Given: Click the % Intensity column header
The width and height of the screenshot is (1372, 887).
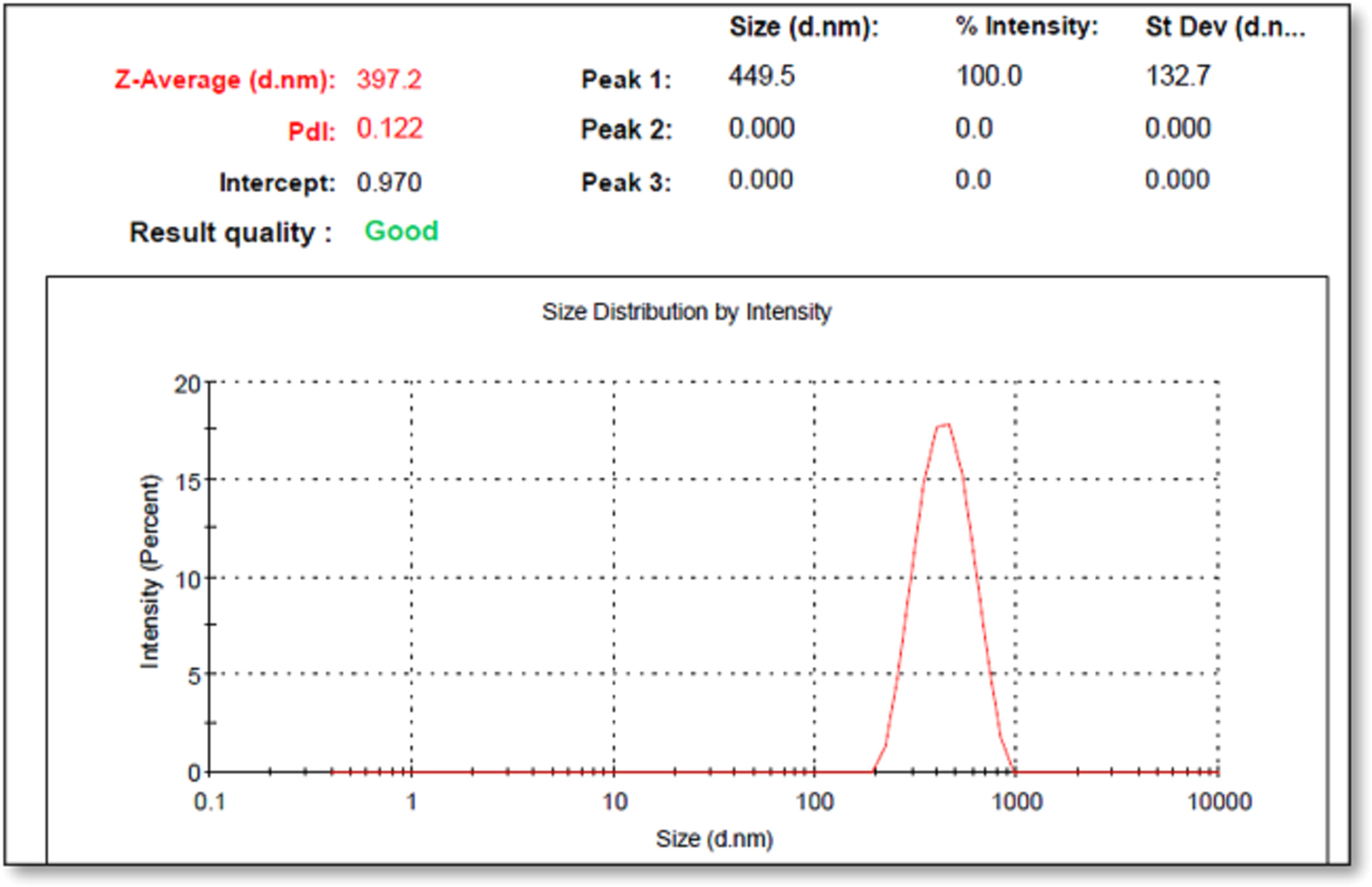Looking at the screenshot, I should click(1027, 27).
